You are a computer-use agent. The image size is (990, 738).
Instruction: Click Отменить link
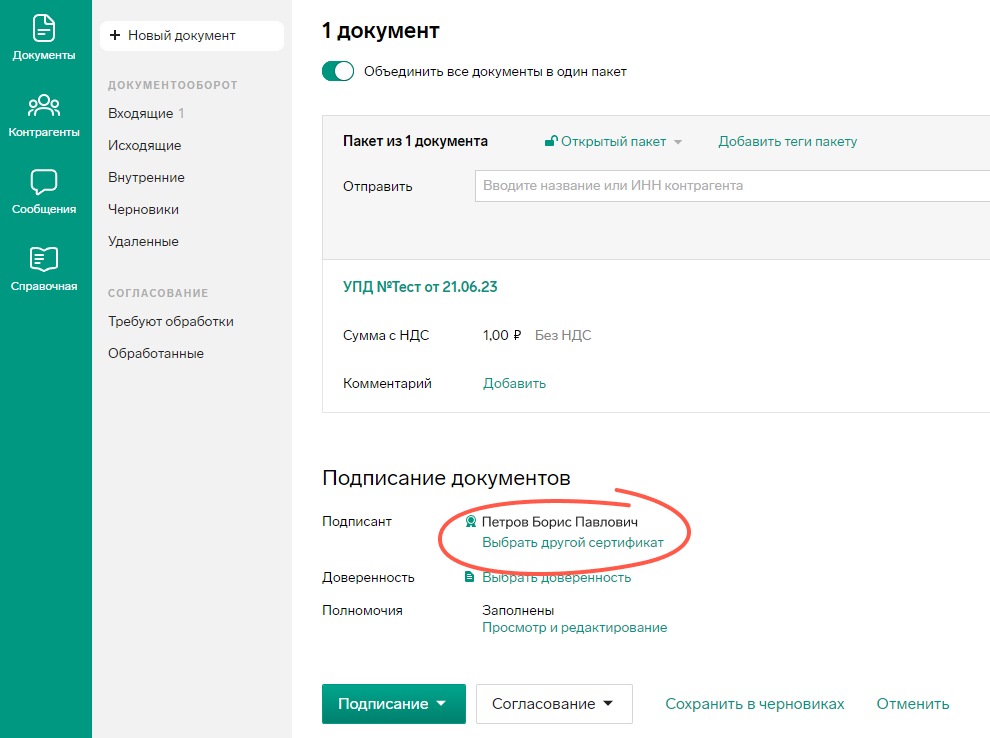tap(912, 704)
